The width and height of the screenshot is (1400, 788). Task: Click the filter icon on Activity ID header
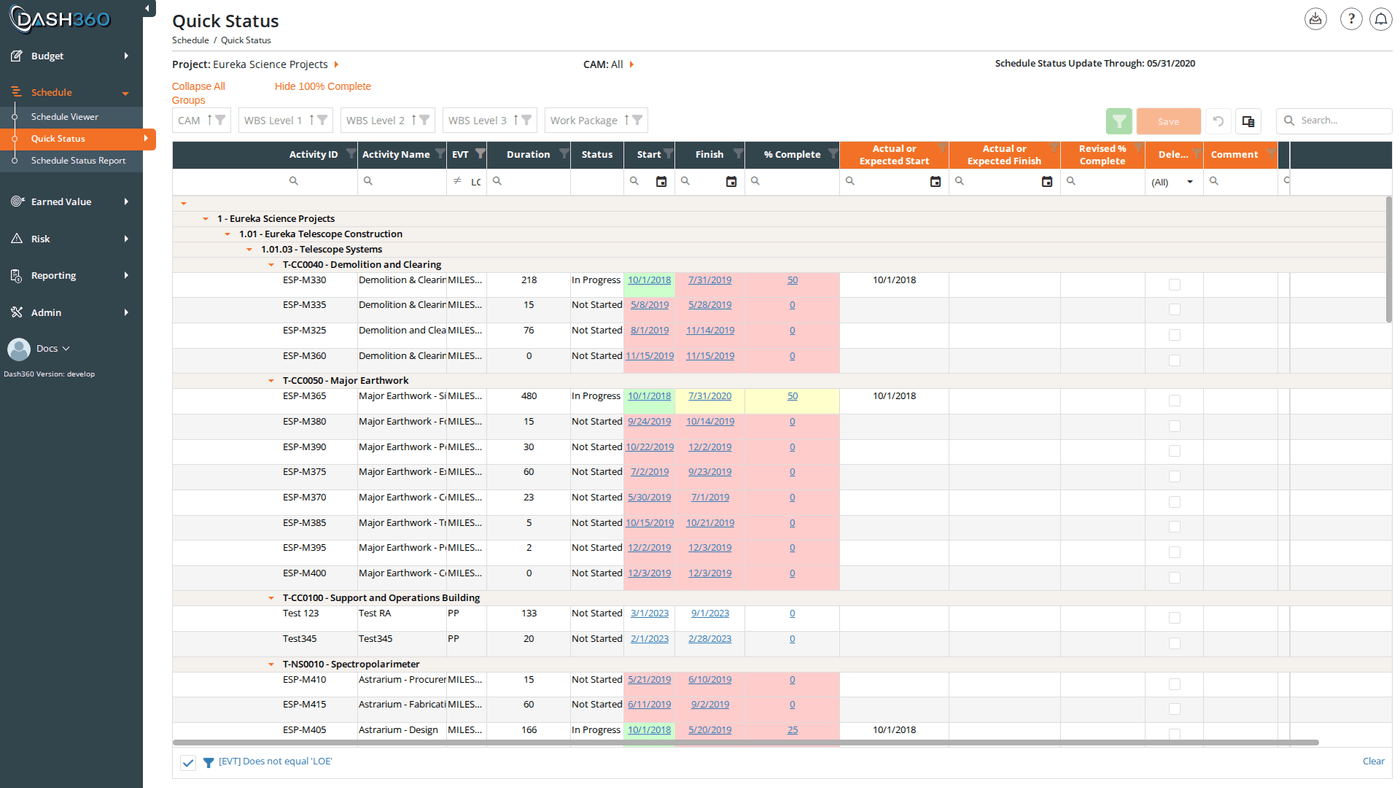pyautogui.click(x=350, y=154)
